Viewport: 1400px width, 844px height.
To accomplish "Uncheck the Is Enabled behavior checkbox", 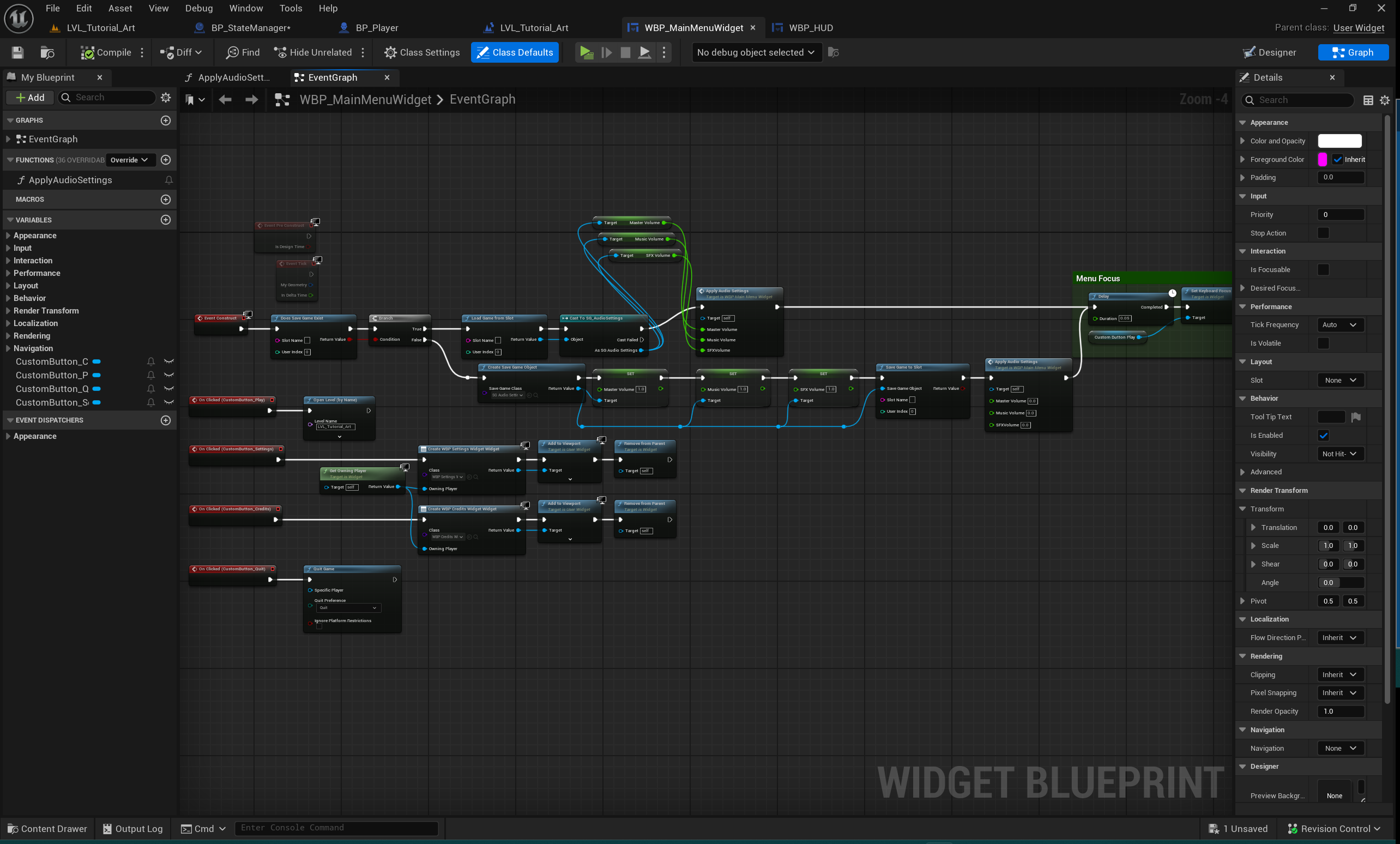I will point(1324,435).
